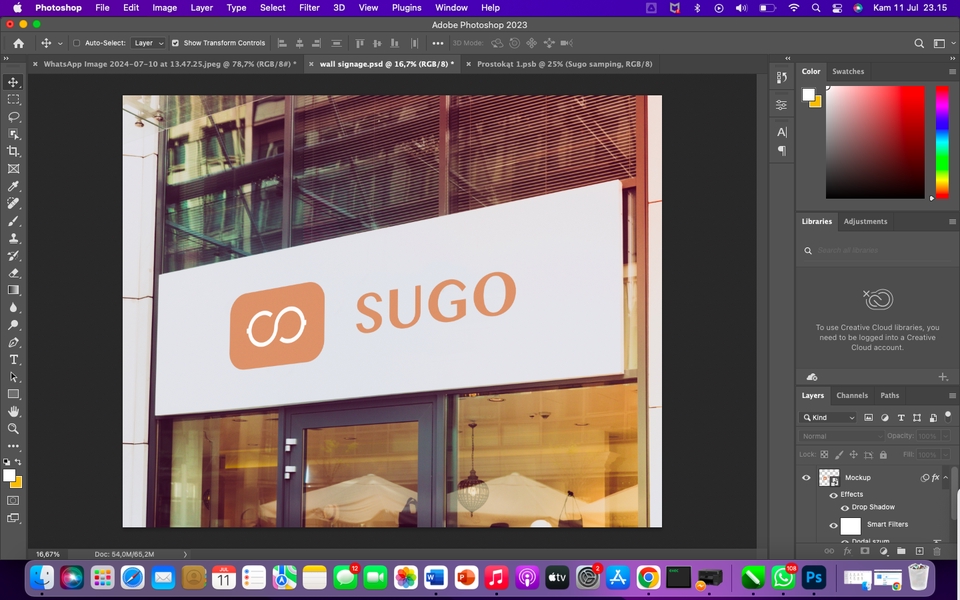The image size is (960, 600).
Task: Hide the Mockup layer
Action: pyautogui.click(x=806, y=477)
